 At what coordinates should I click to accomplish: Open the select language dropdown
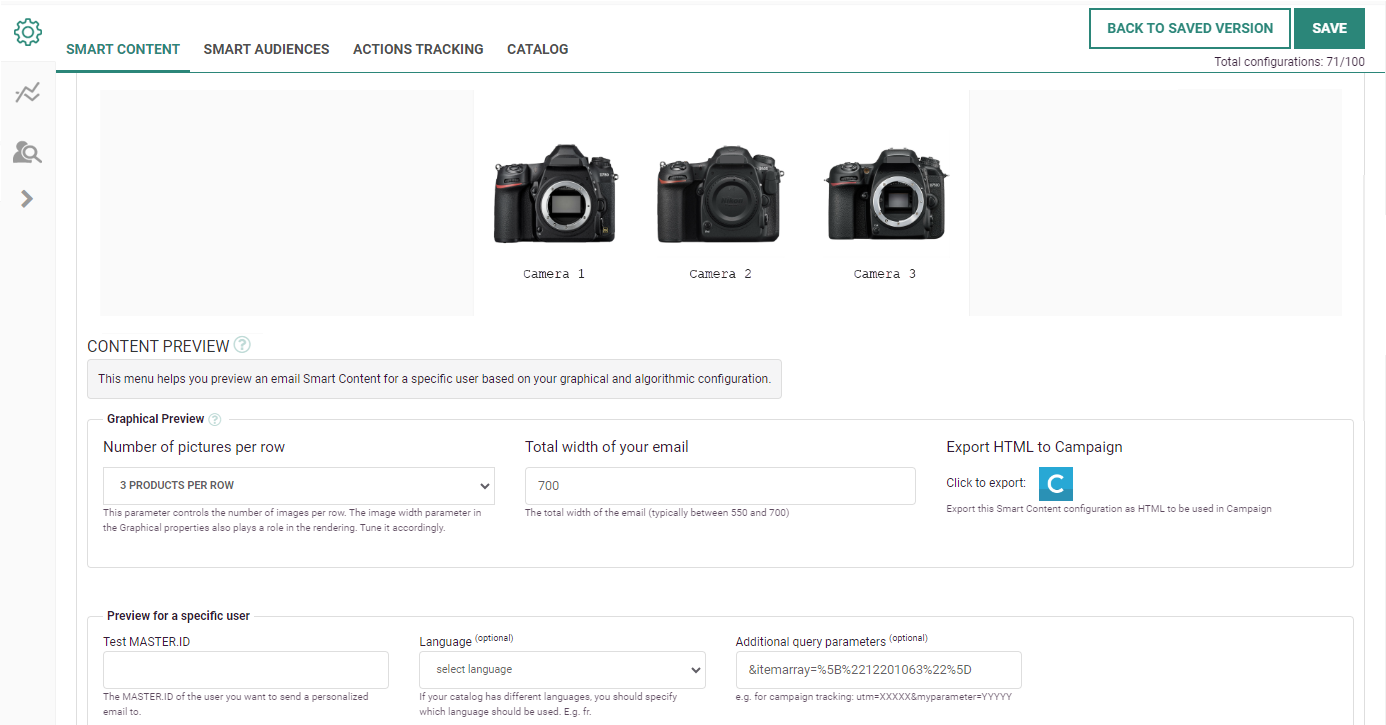pyautogui.click(x=562, y=669)
